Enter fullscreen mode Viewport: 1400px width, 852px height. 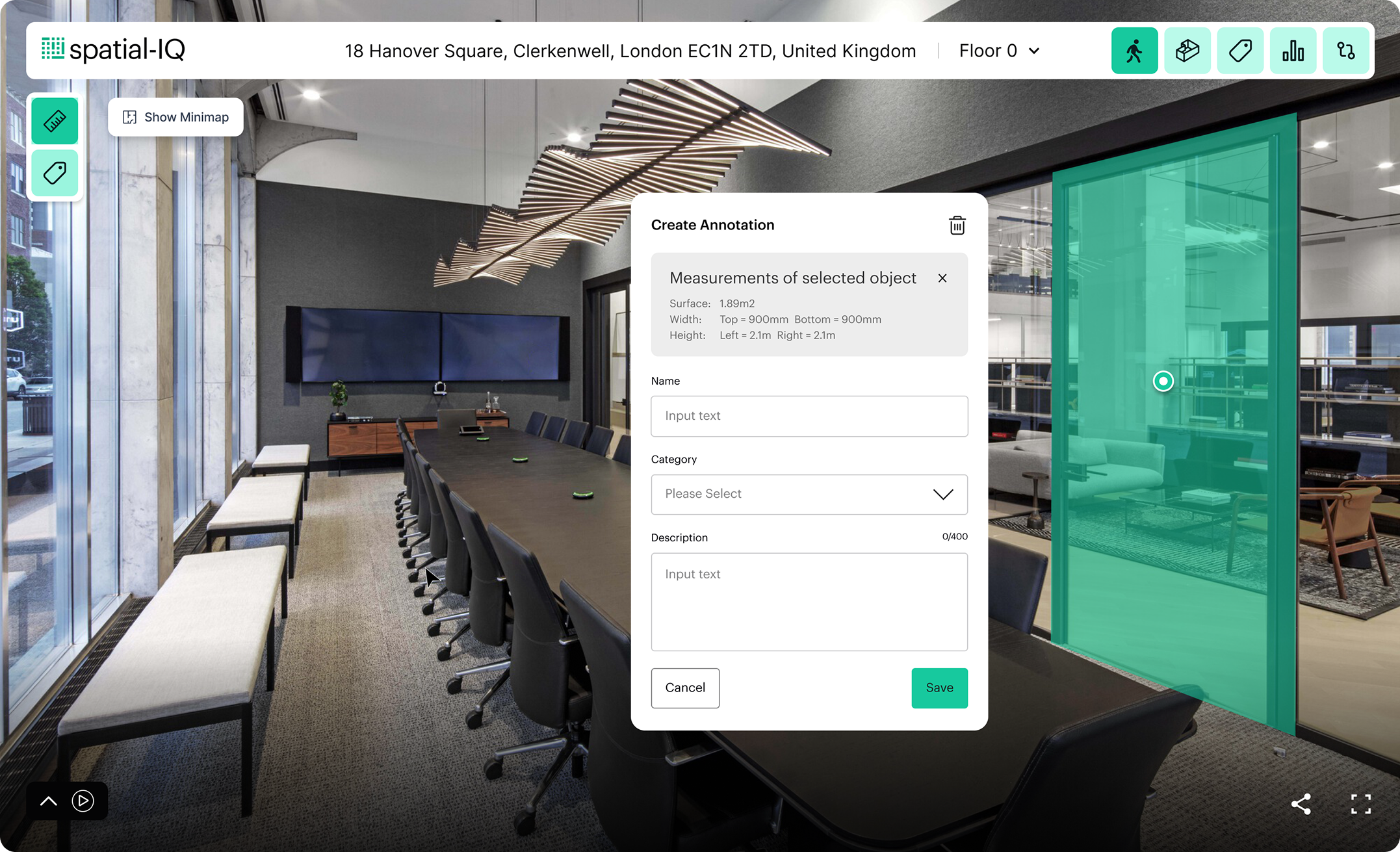pyautogui.click(x=1360, y=804)
